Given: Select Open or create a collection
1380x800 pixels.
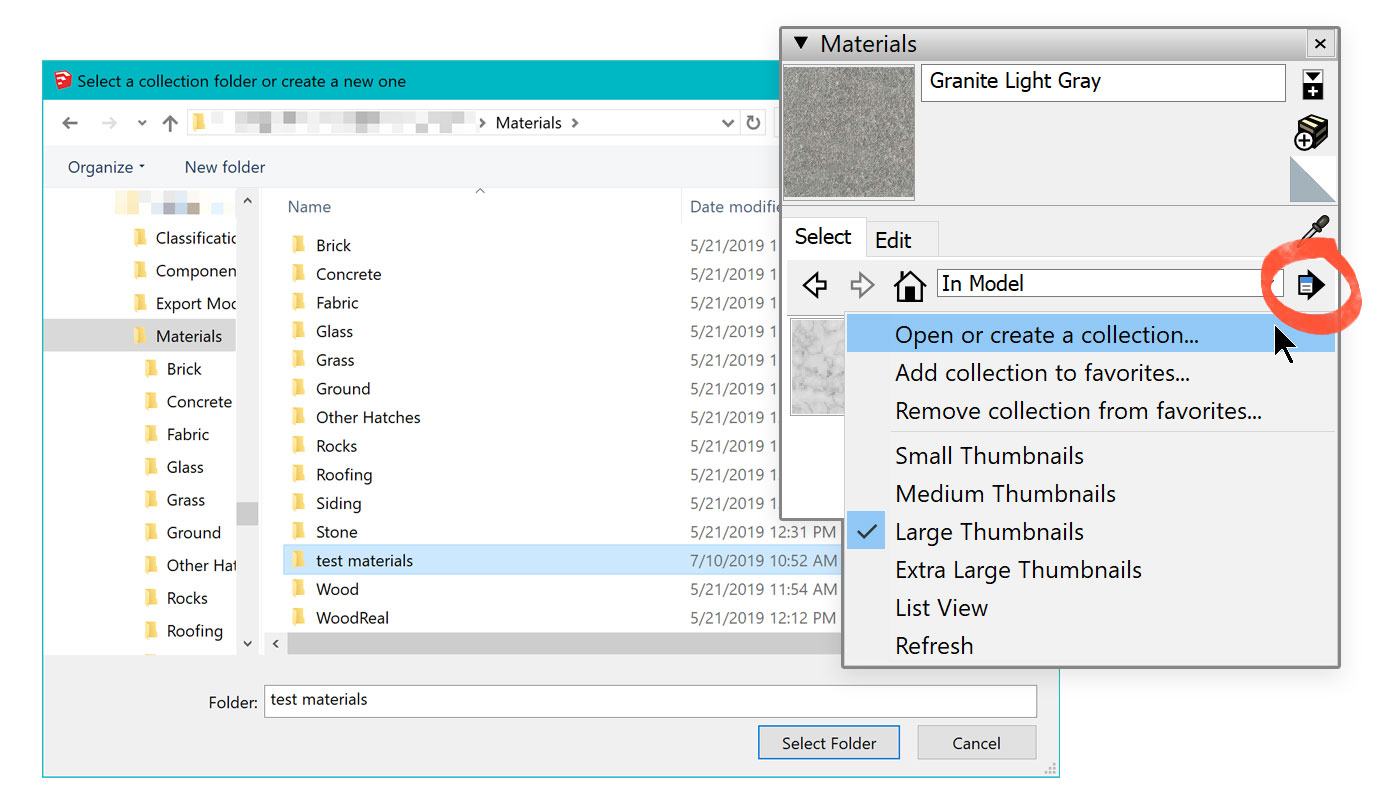Looking at the screenshot, I should tap(1046, 335).
